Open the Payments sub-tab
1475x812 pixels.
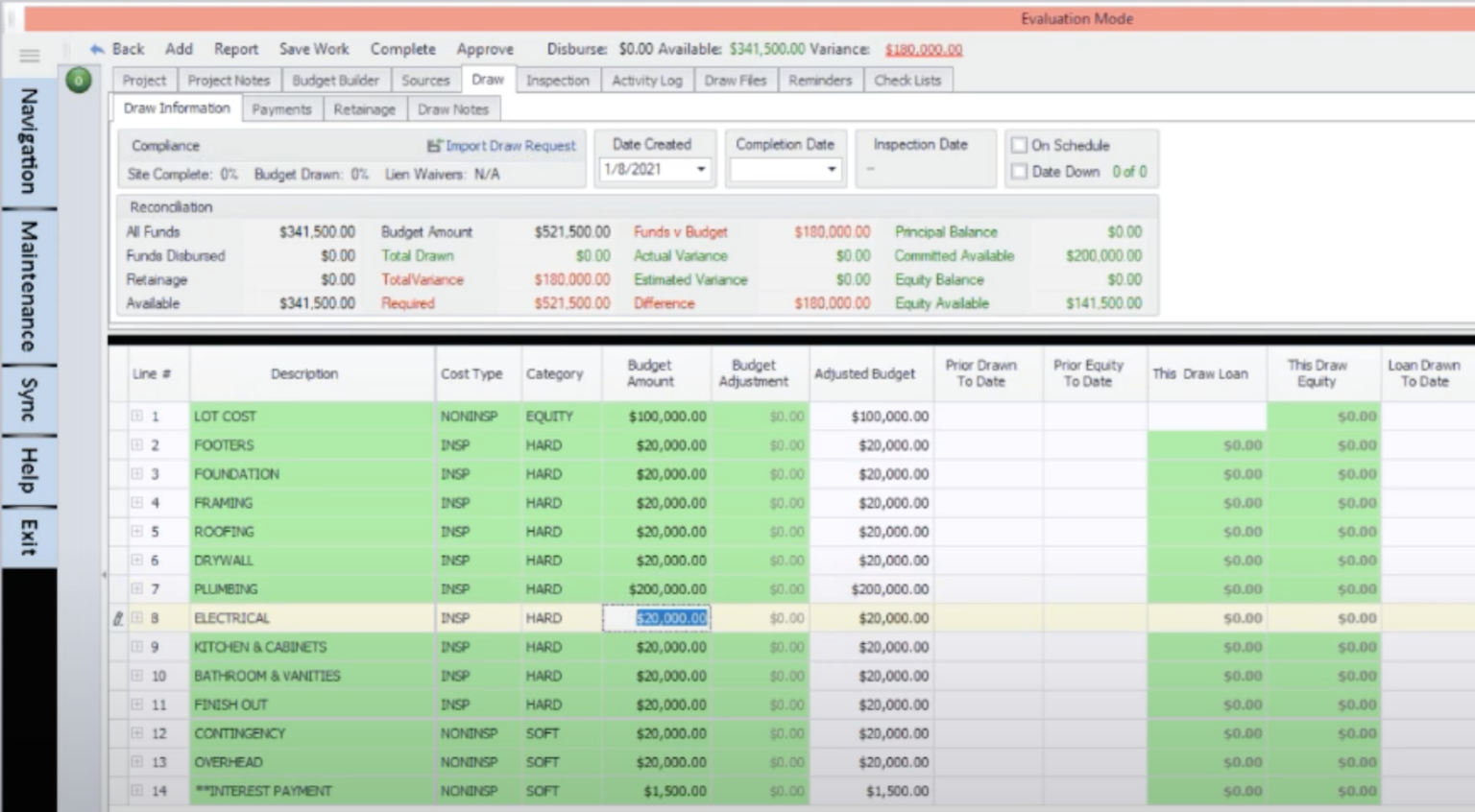tap(281, 109)
